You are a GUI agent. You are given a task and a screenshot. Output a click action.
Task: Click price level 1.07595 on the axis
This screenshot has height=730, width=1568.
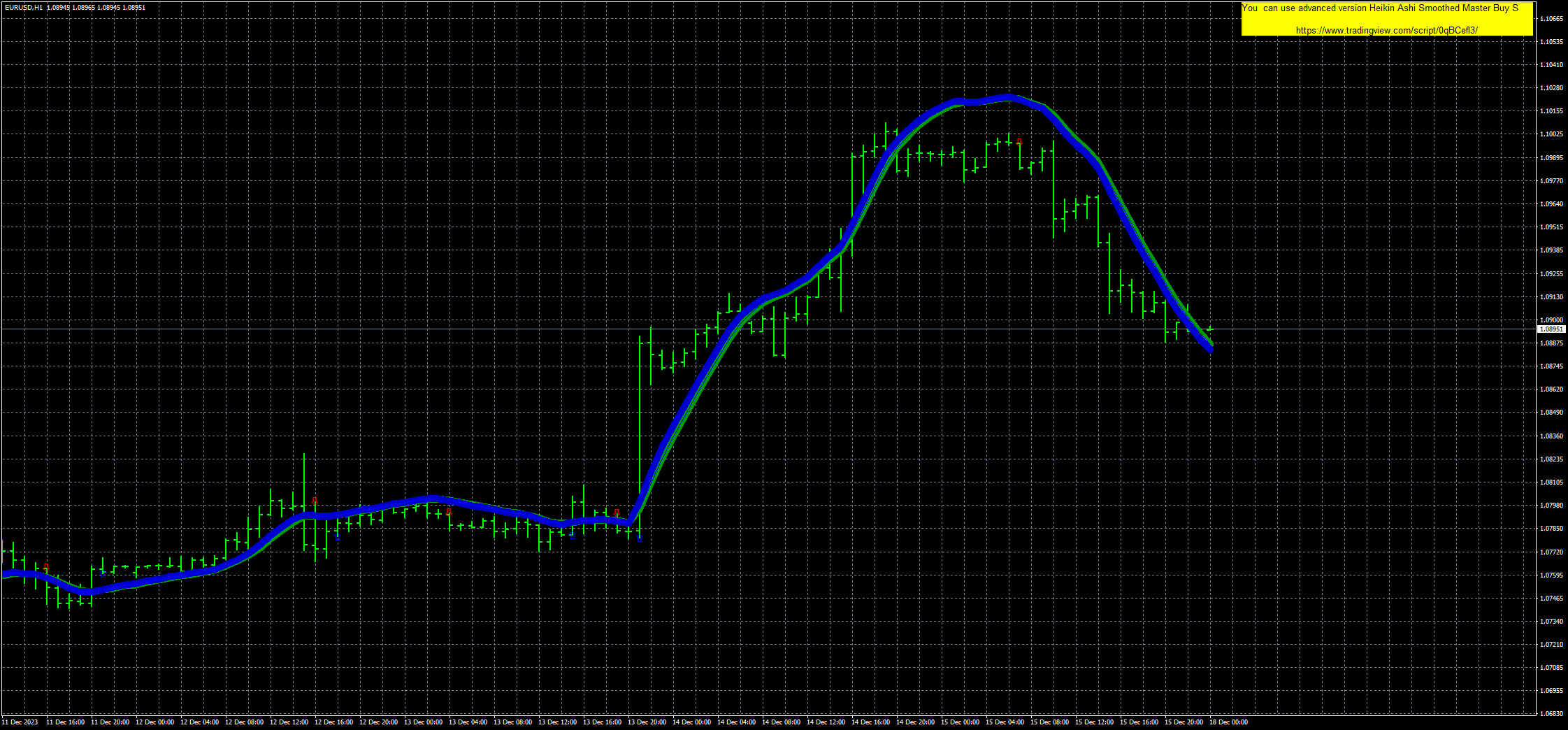point(1551,575)
